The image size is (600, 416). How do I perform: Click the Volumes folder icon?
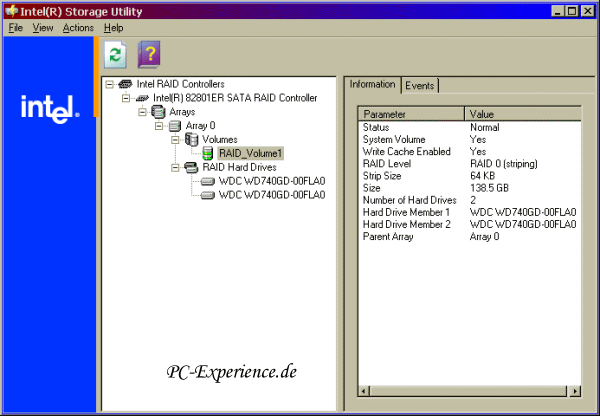click(191, 140)
